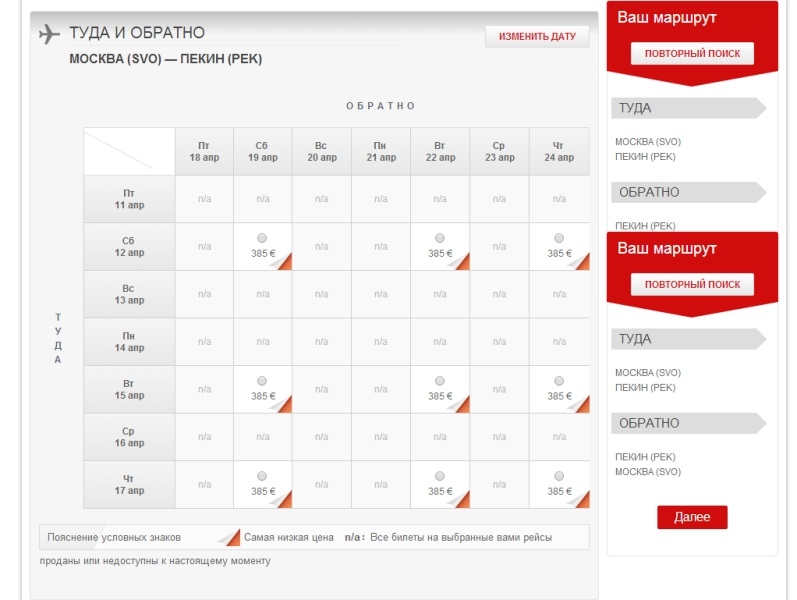The image size is (797, 600).
Task: Pick the 12 апр to 24 апр fare
Action: pyautogui.click(x=559, y=238)
